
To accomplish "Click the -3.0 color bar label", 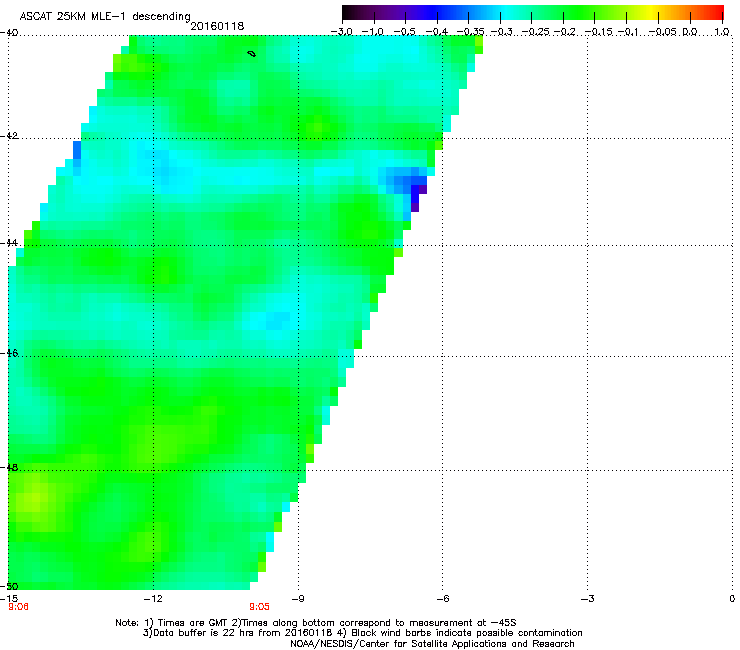I will [x=341, y=32].
